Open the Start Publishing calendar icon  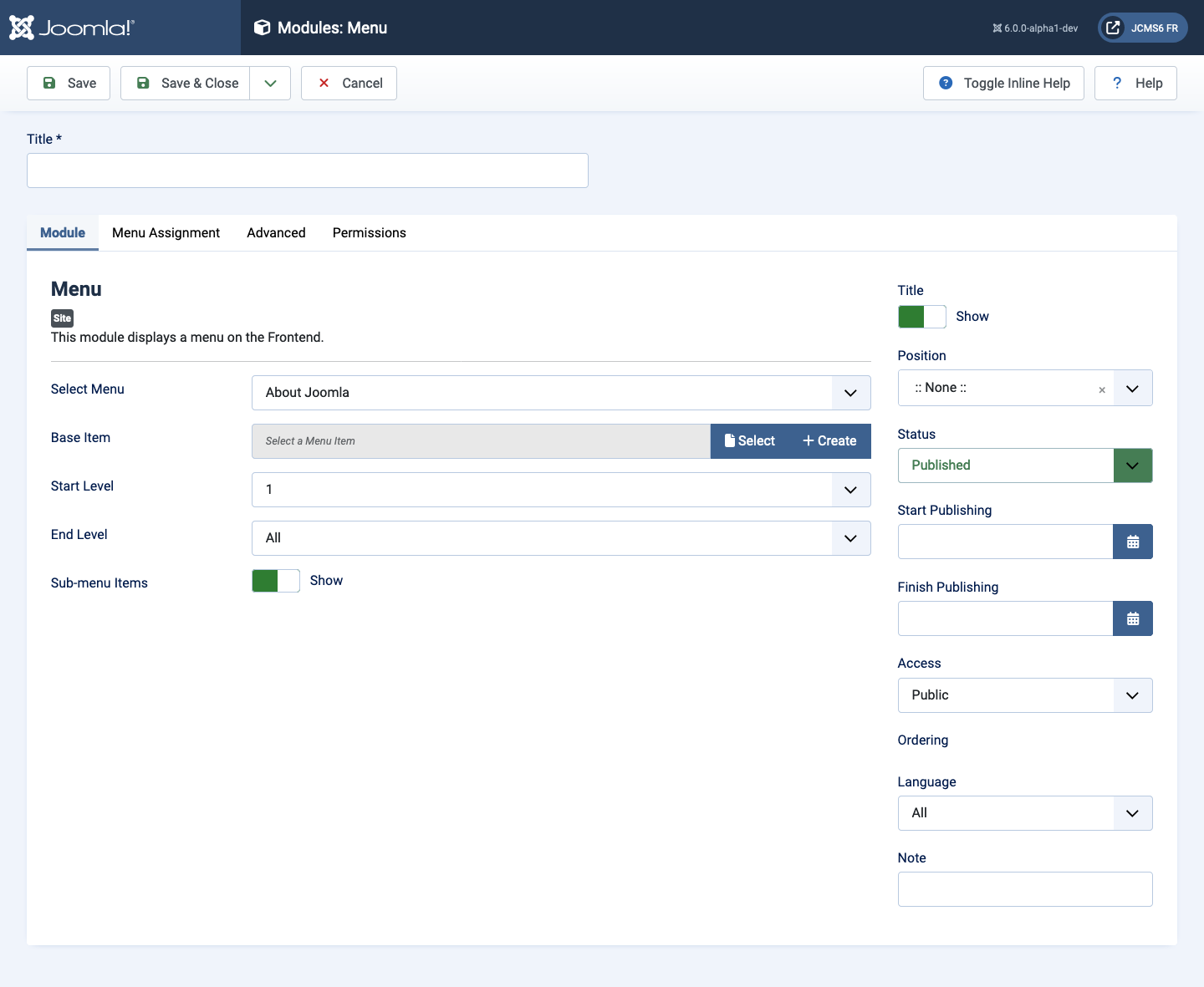pos(1133,542)
